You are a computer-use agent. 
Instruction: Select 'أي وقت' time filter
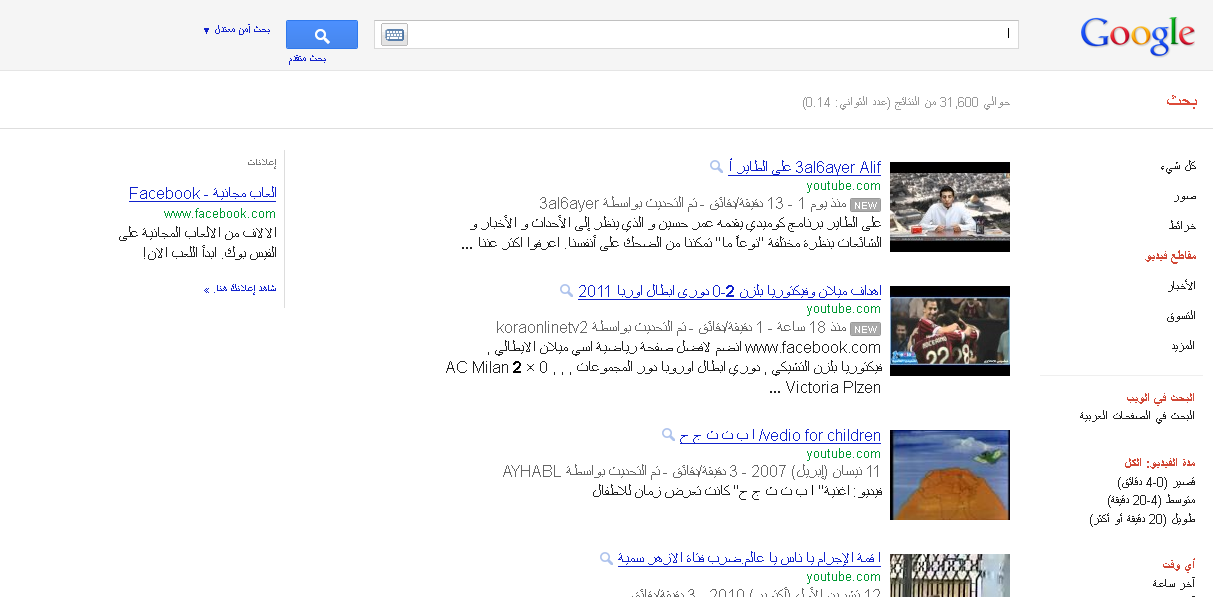point(1180,565)
